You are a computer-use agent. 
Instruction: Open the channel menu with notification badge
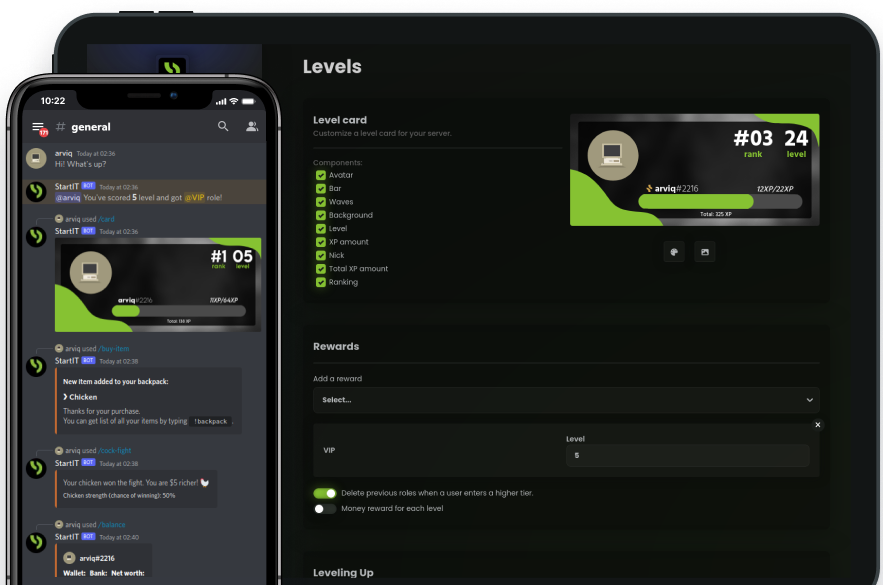point(38,126)
